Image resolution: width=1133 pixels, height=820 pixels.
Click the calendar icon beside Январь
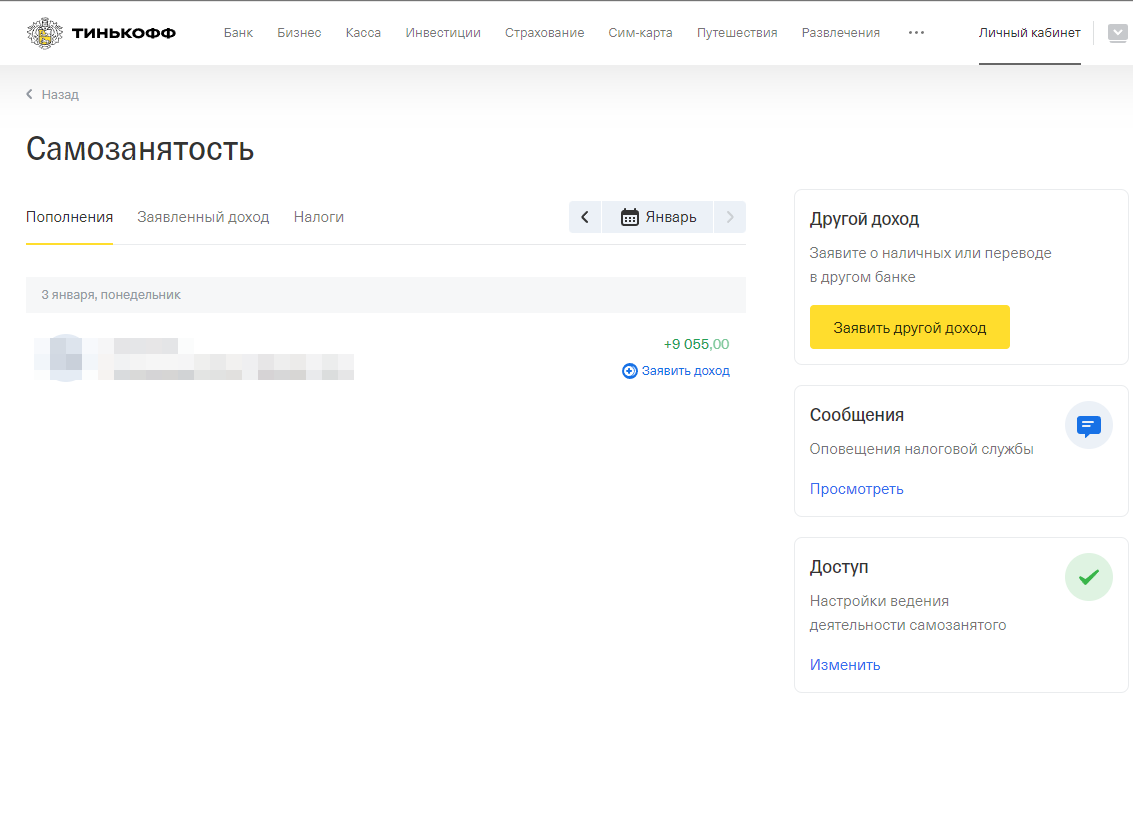pyautogui.click(x=630, y=217)
